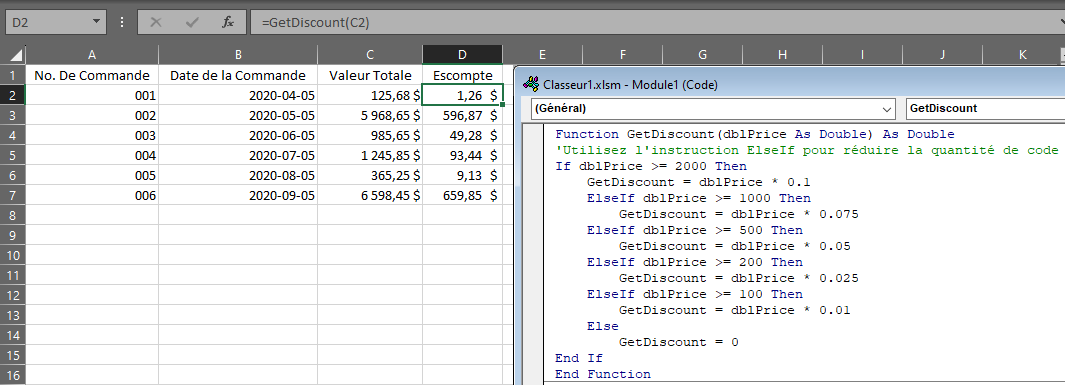Select row 8 header
This screenshot has width=1065, height=385.
[x=13, y=215]
